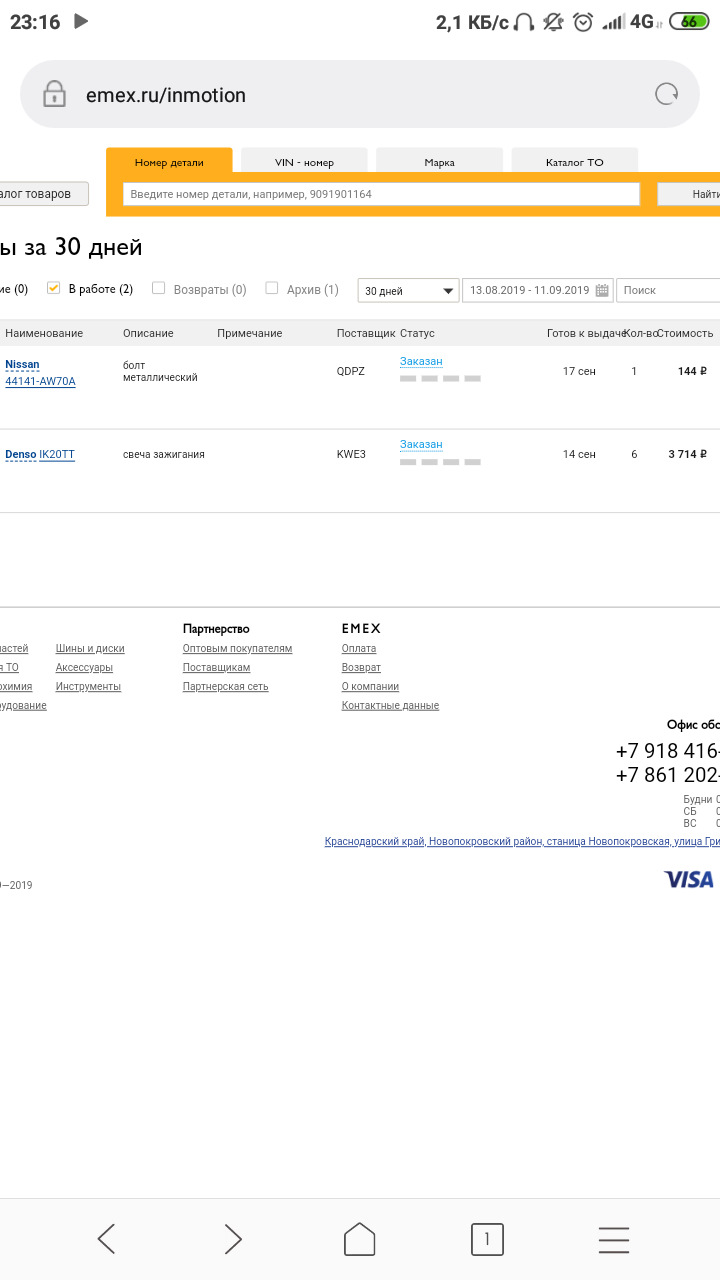Open the Краснодарский край office address link
Screen dimensions: 720x1280
522,842
